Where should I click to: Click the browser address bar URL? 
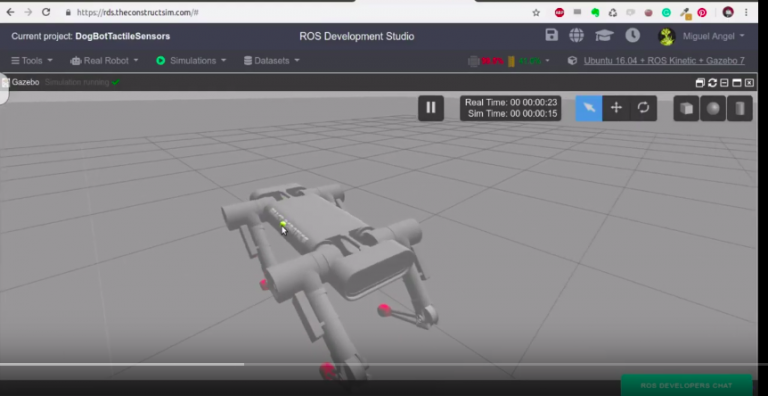(x=138, y=13)
